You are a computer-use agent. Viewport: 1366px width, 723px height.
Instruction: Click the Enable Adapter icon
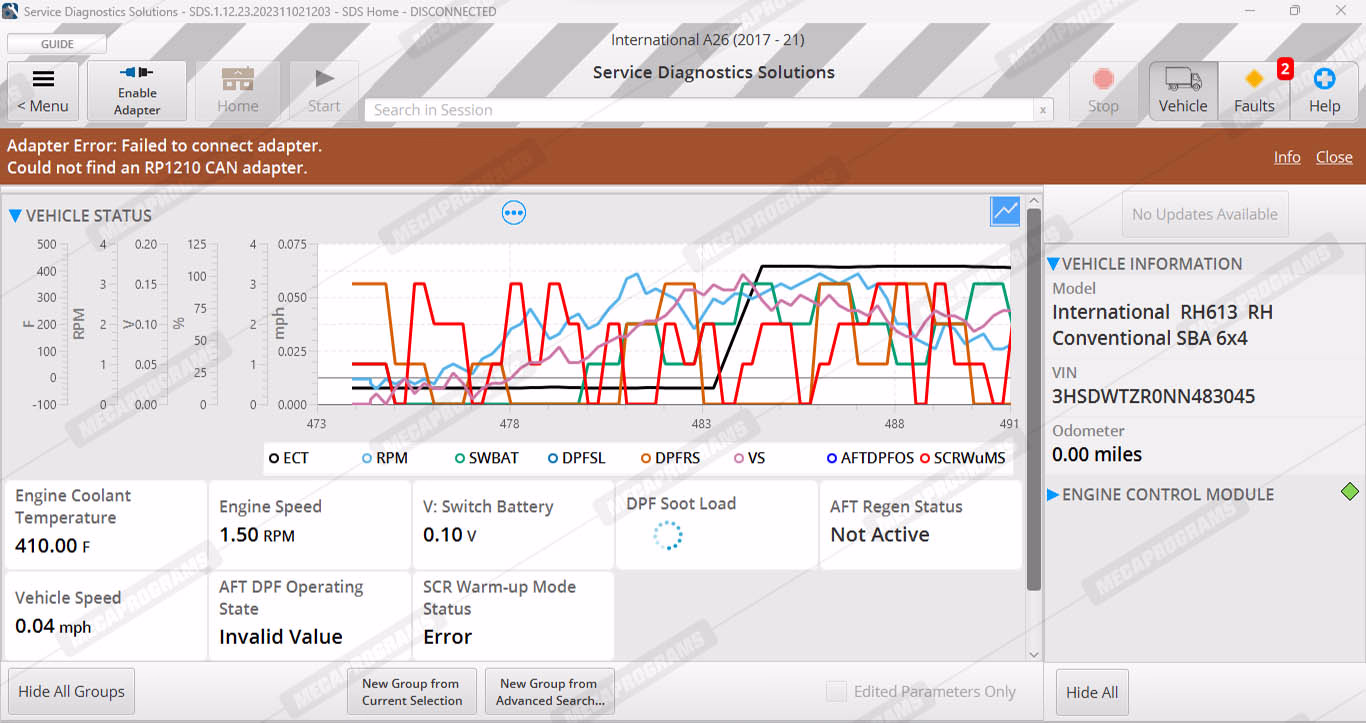pos(137,91)
